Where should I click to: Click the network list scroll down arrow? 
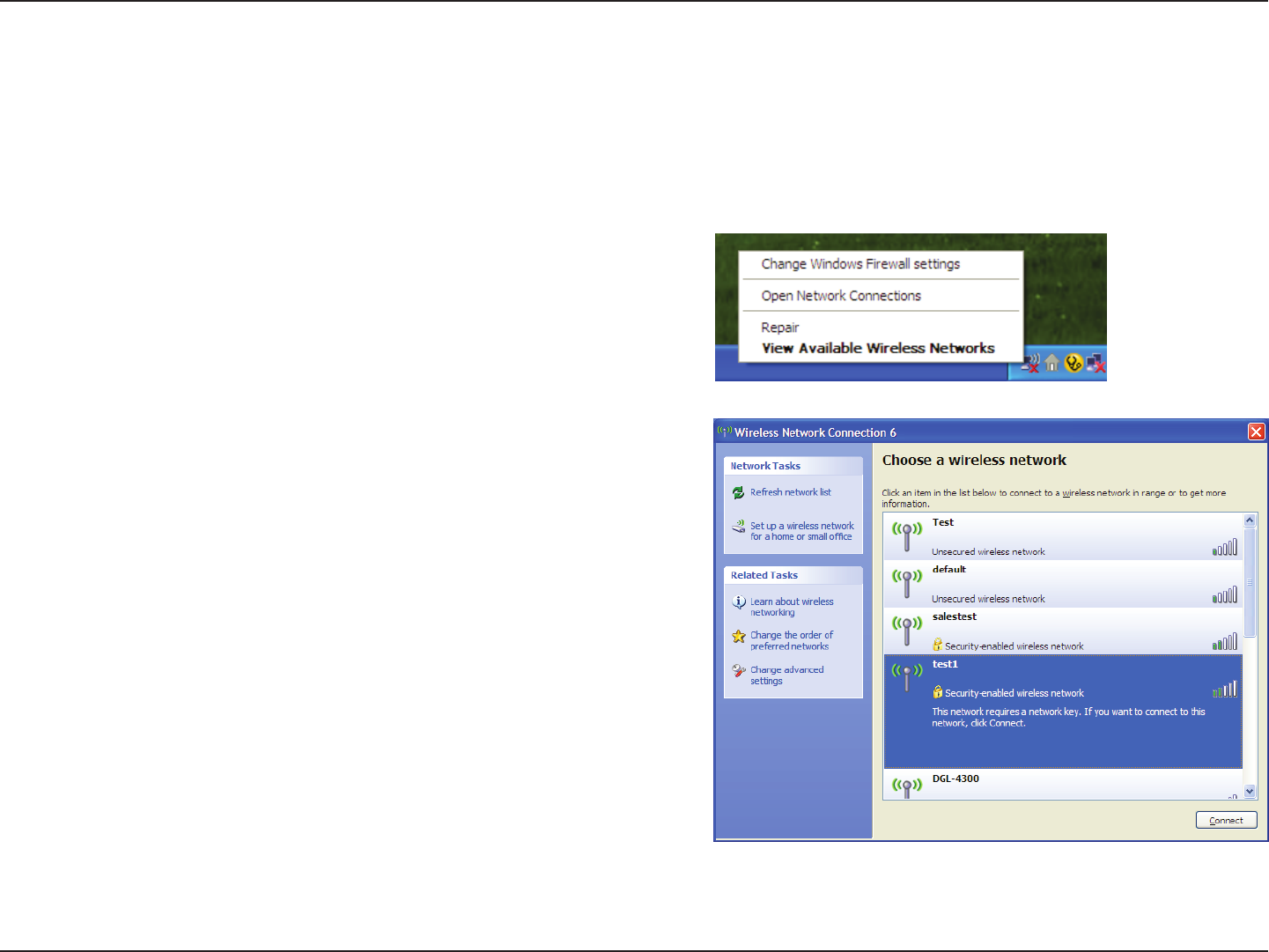(x=1250, y=792)
